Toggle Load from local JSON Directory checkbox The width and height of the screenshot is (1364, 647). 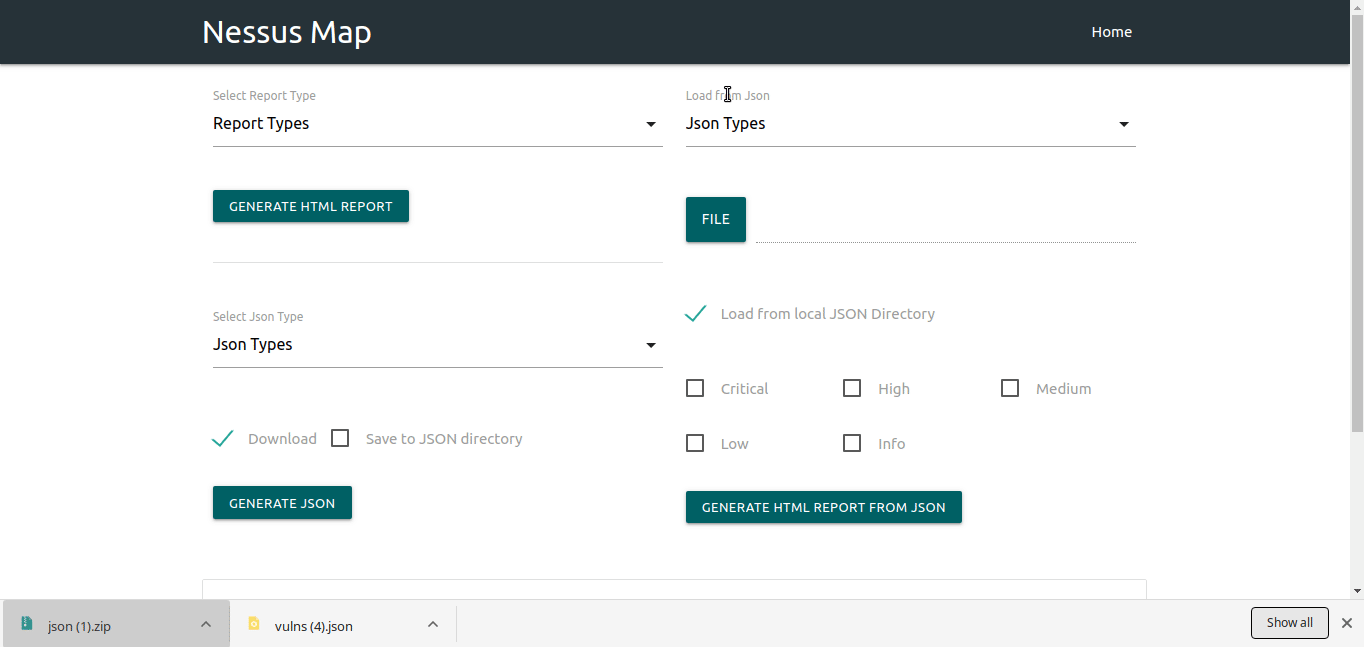point(696,313)
